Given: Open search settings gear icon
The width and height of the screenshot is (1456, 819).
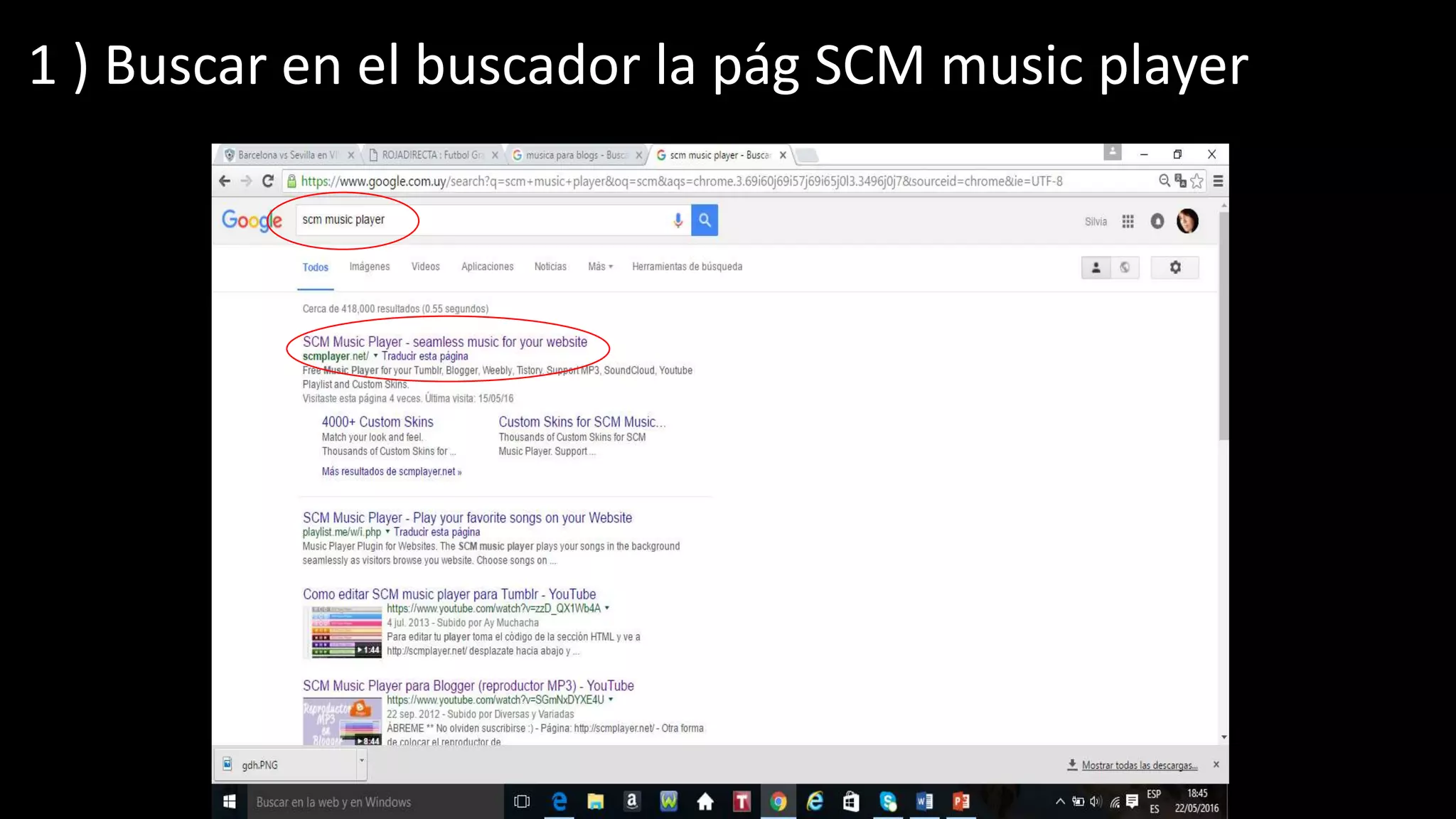Looking at the screenshot, I should (1174, 267).
